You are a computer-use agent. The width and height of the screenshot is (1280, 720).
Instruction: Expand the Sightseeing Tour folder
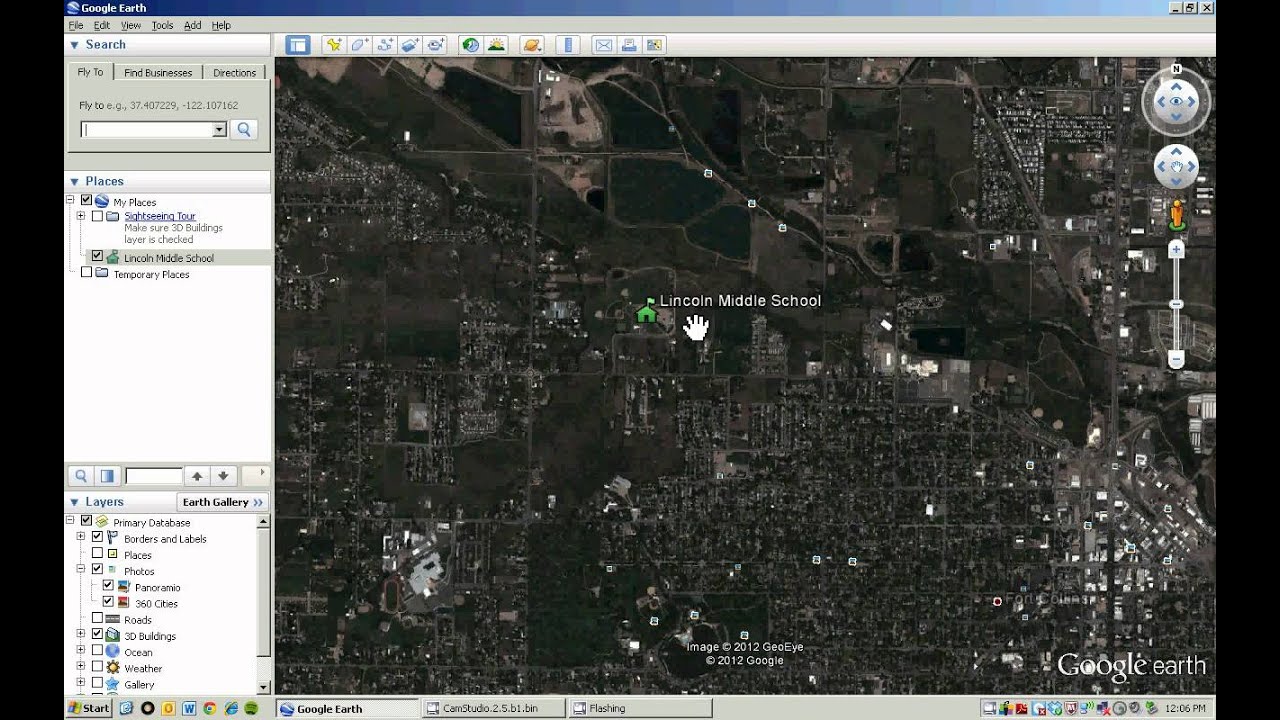pyautogui.click(x=81, y=216)
